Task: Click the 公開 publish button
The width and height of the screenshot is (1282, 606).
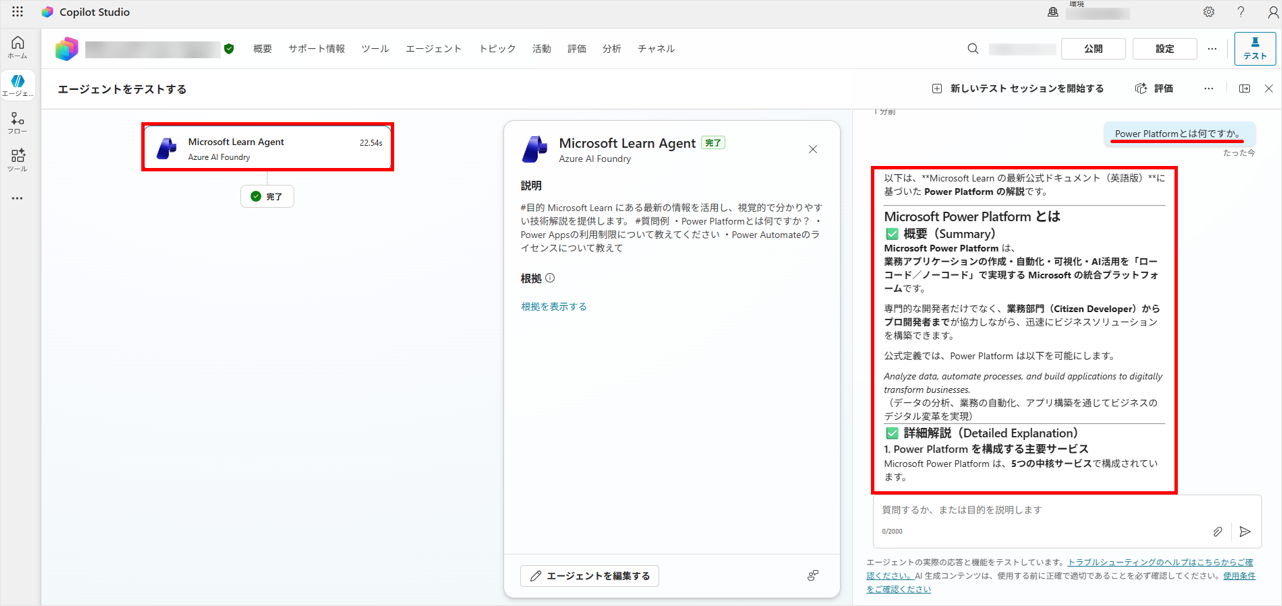Action: pyautogui.click(x=1093, y=49)
